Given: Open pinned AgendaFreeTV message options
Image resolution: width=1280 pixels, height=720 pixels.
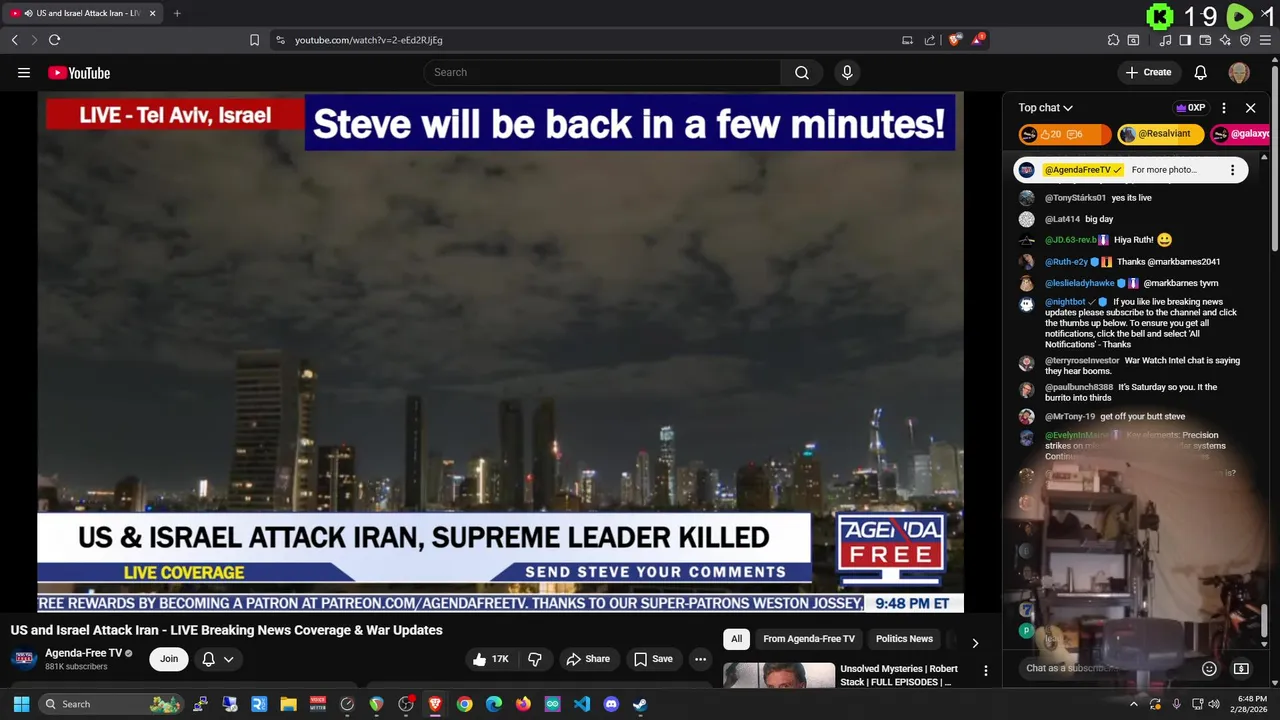Looking at the screenshot, I should click(x=1232, y=170).
